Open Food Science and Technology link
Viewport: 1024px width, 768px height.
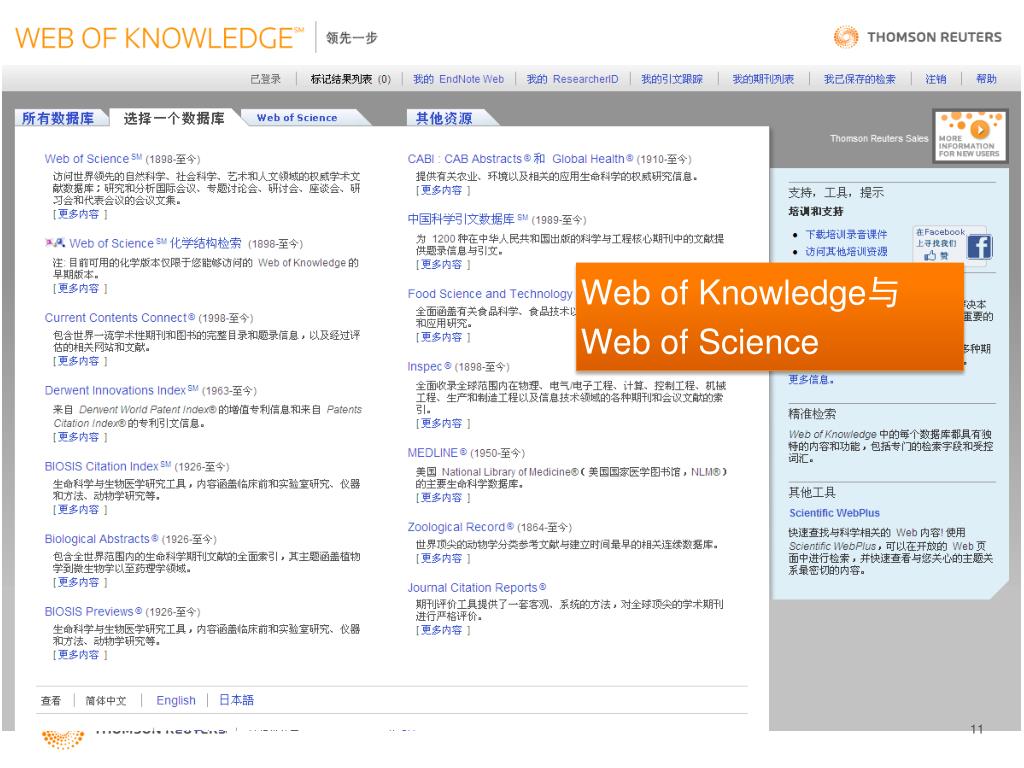pyautogui.click(x=490, y=294)
